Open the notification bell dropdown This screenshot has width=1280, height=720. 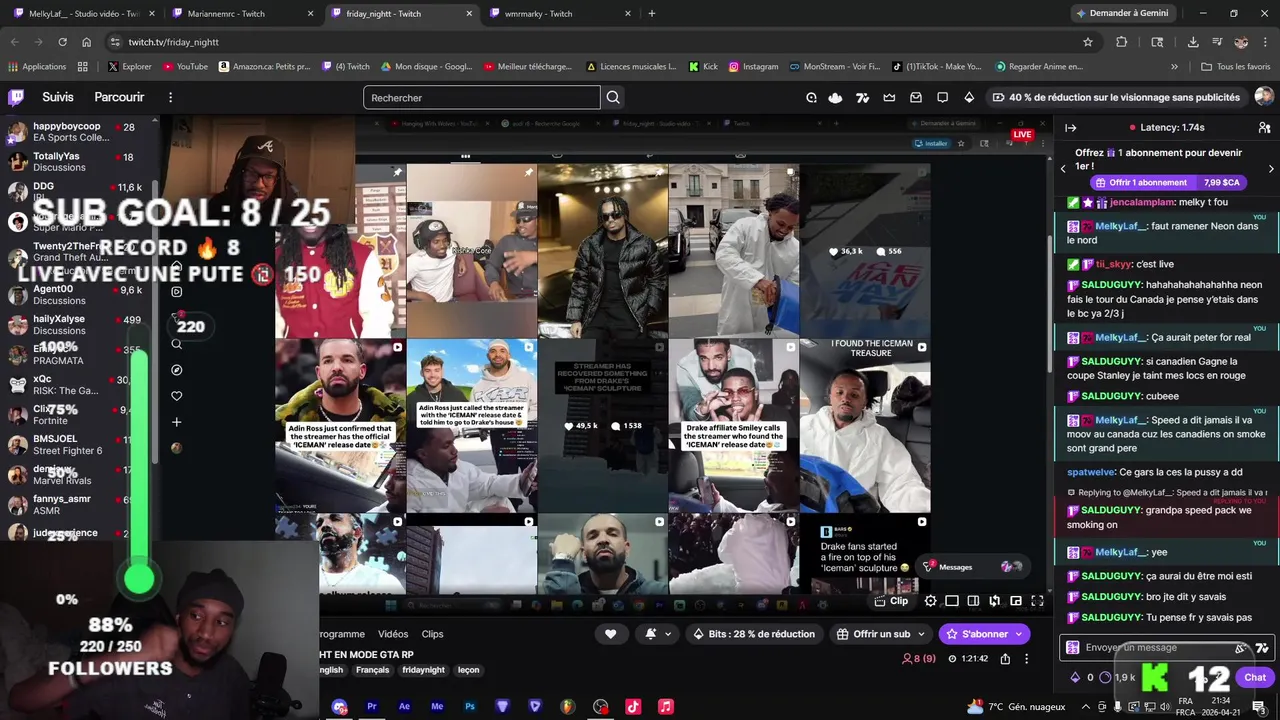click(658, 634)
